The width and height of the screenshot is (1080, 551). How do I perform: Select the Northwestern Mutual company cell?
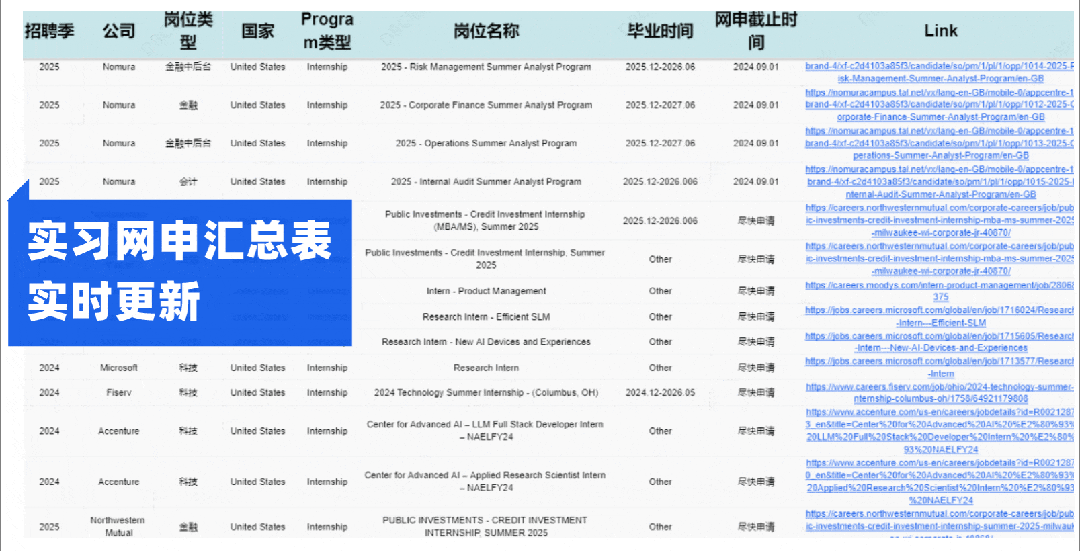coord(118,526)
